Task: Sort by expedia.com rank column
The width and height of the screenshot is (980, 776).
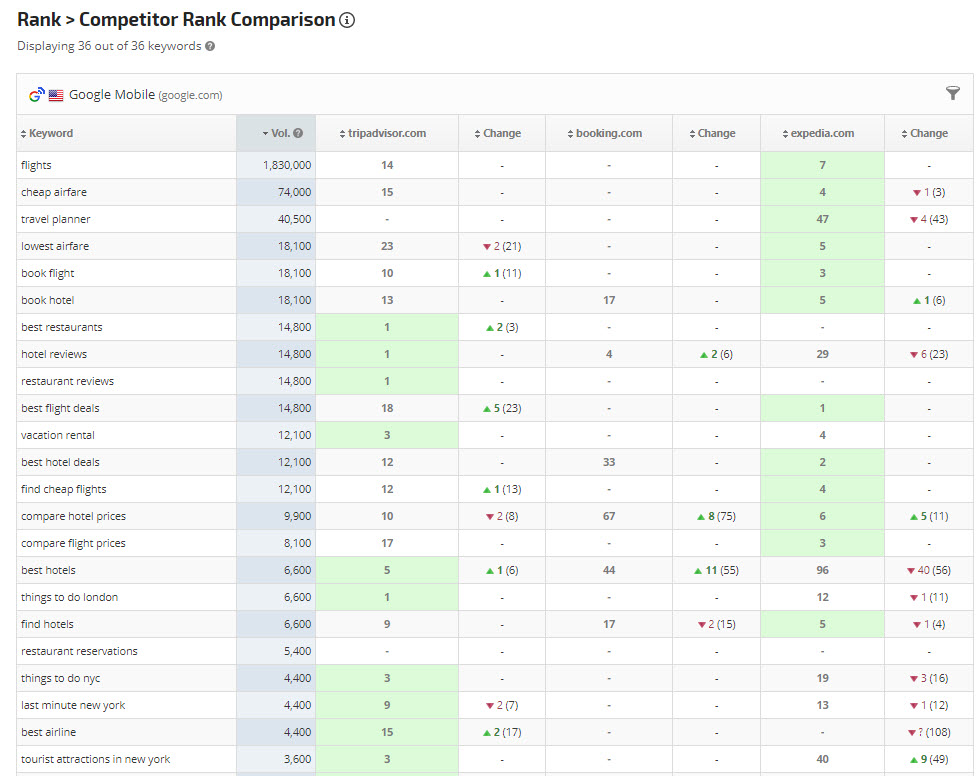Action: coord(822,133)
